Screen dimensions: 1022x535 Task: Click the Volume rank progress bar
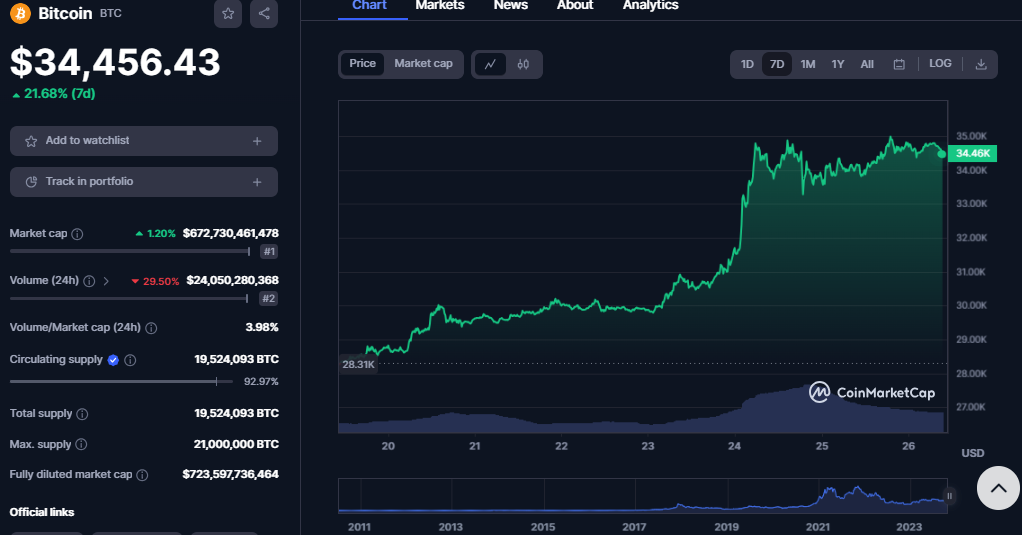tap(129, 298)
